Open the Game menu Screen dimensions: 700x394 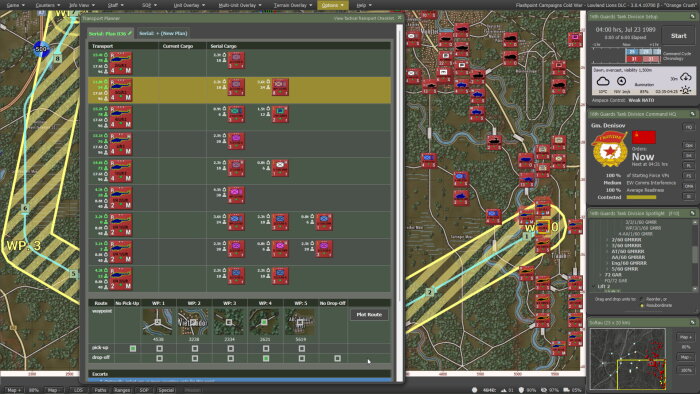(x=15, y=5)
